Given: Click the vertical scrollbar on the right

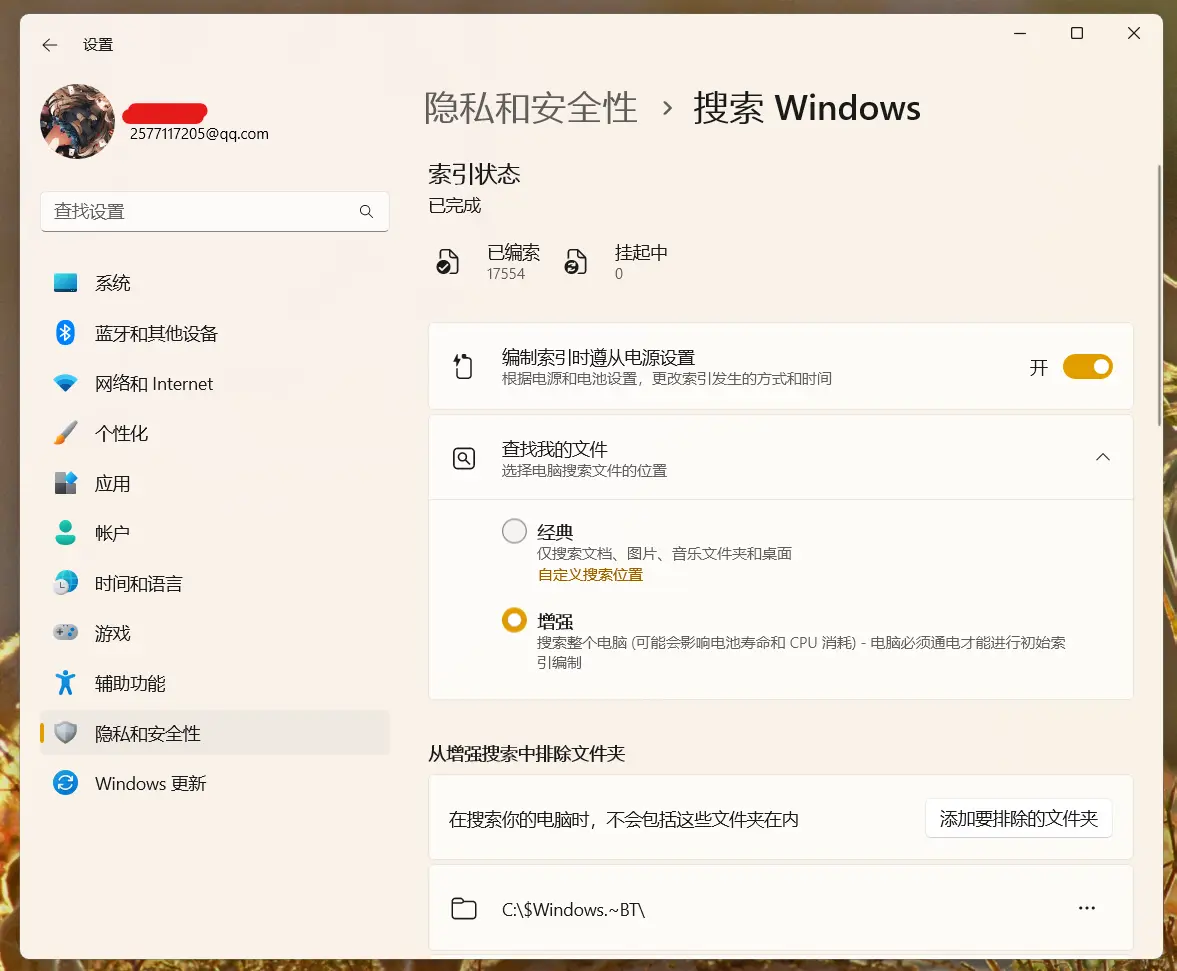Looking at the screenshot, I should pyautogui.click(x=1158, y=296).
